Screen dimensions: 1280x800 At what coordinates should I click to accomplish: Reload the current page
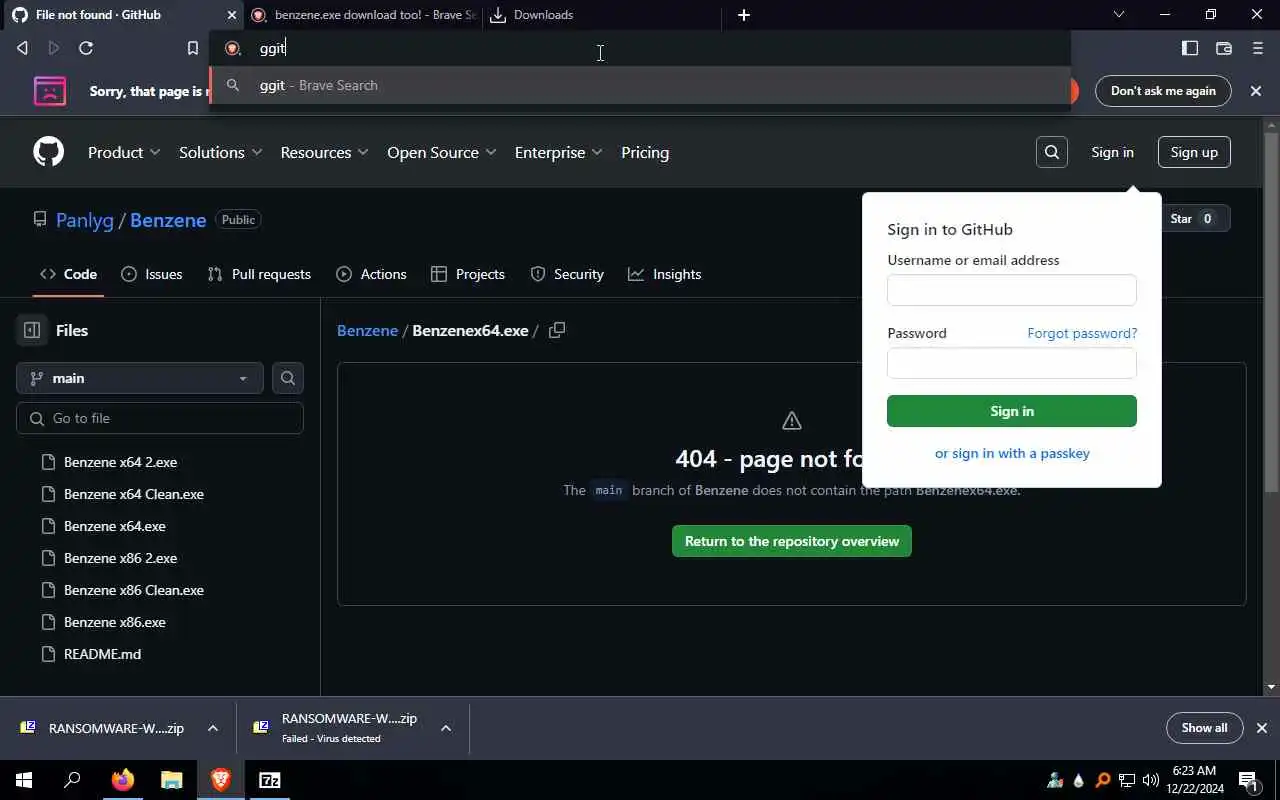point(86,48)
